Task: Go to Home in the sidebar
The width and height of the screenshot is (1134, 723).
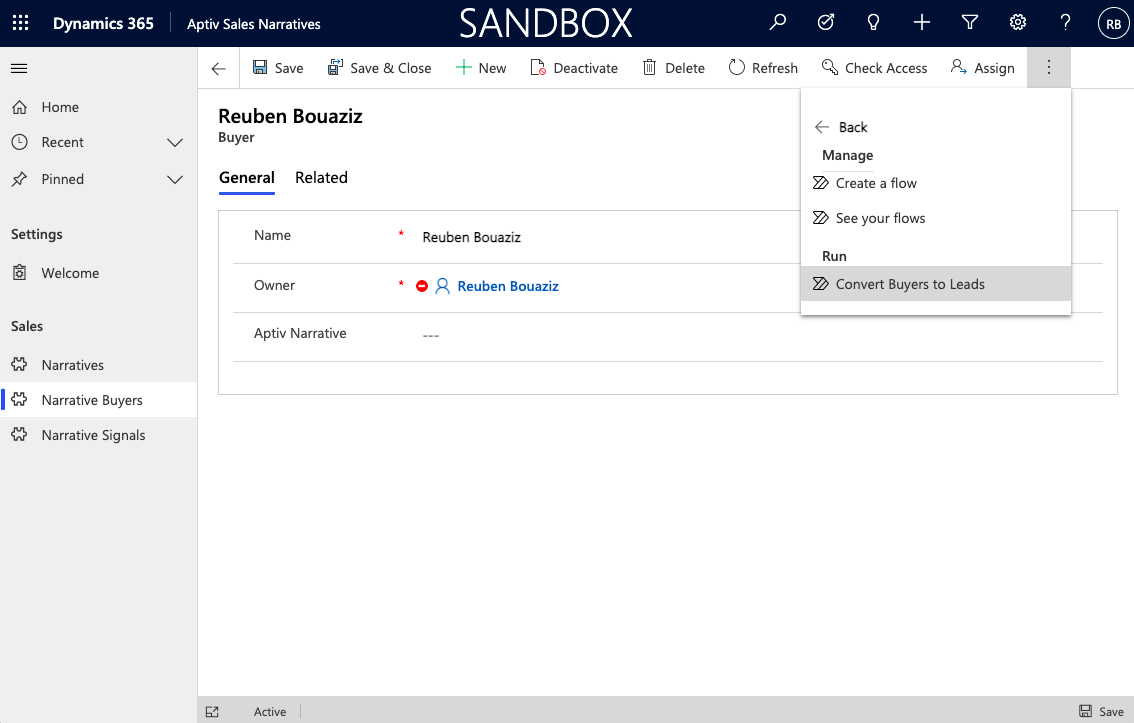Action: click(98, 107)
